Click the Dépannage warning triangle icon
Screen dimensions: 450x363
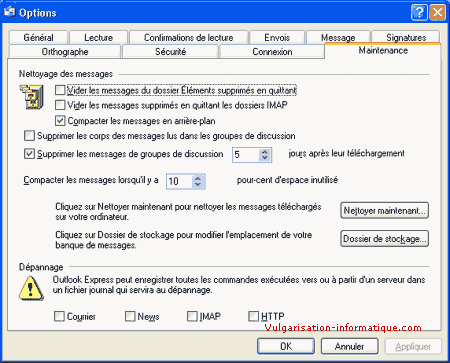[31, 288]
